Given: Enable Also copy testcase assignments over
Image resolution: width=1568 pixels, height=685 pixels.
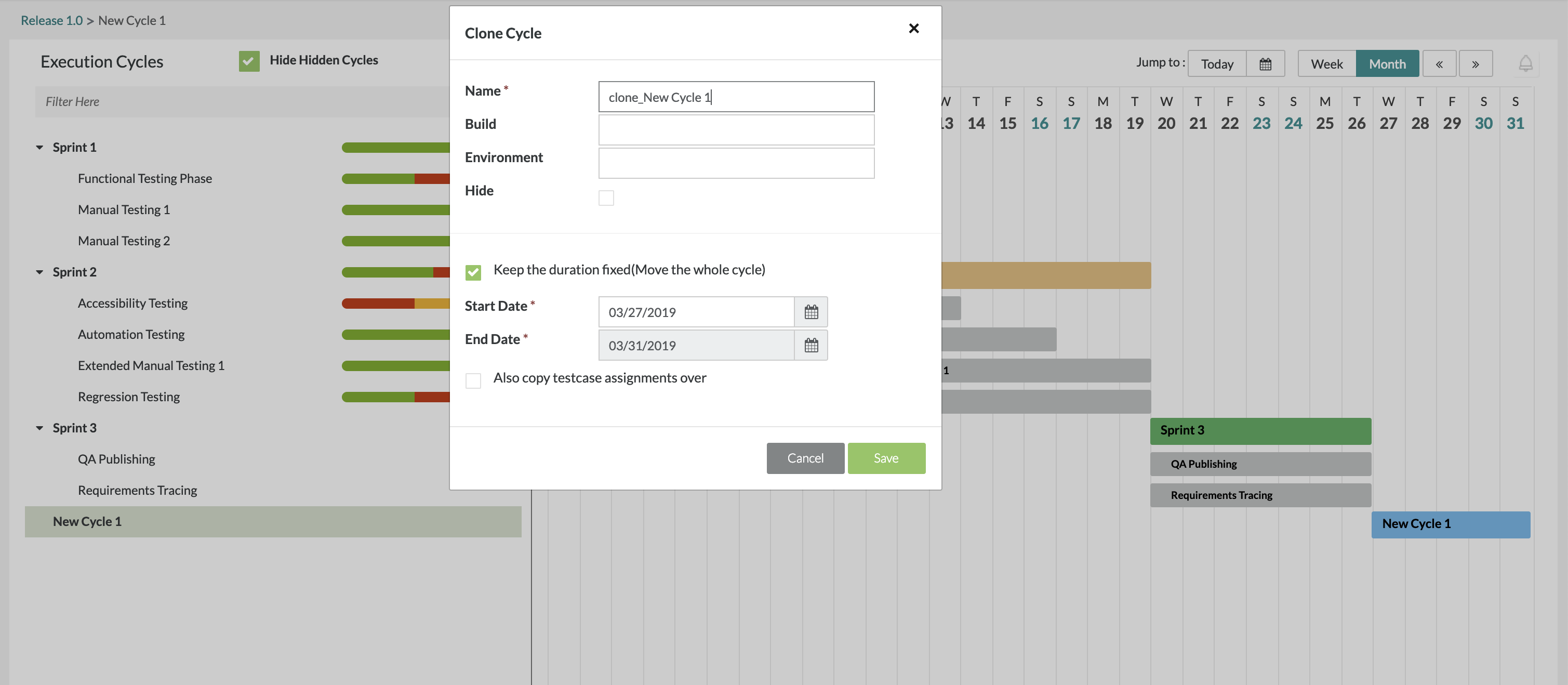Looking at the screenshot, I should (473, 380).
